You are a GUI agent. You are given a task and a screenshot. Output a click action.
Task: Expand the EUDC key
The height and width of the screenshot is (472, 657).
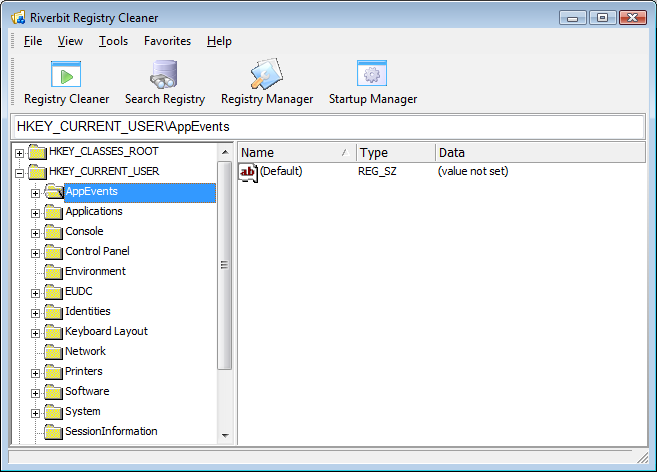click(36, 293)
